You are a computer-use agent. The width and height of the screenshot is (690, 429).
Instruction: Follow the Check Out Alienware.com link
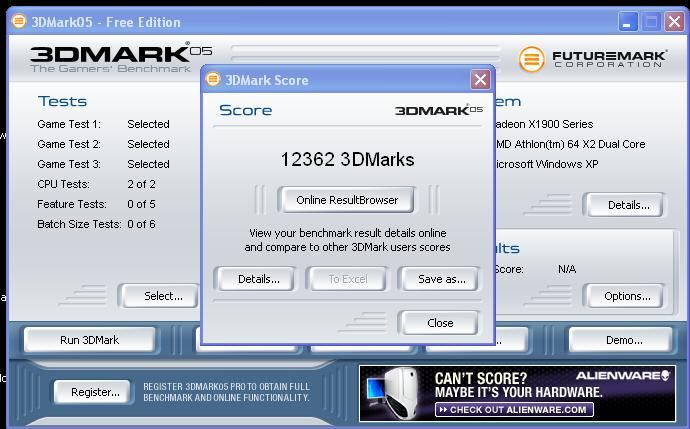click(514, 410)
